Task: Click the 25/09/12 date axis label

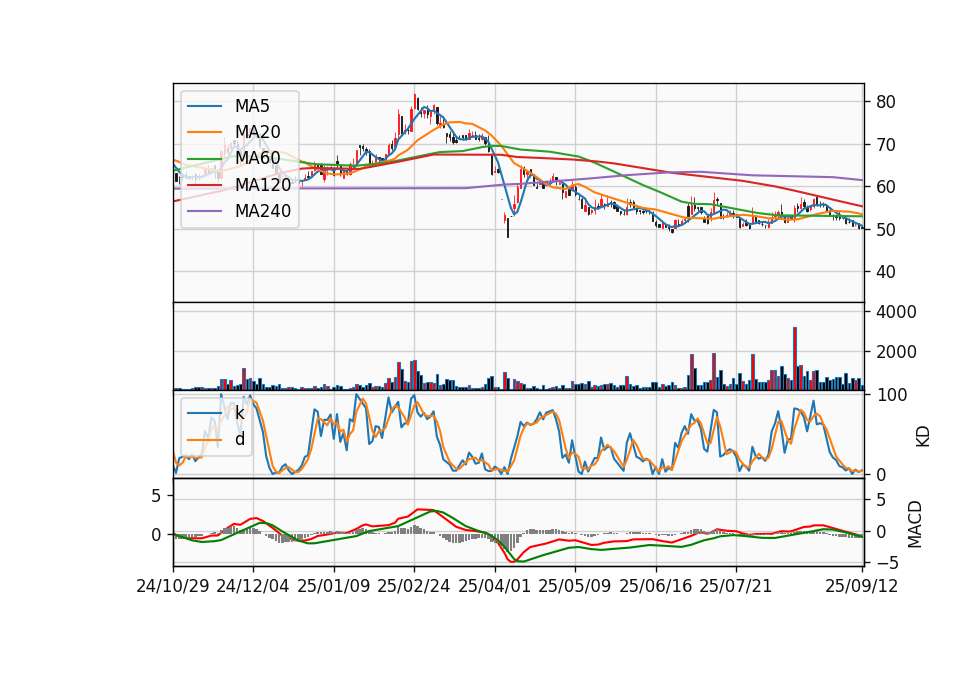Action: (861, 586)
